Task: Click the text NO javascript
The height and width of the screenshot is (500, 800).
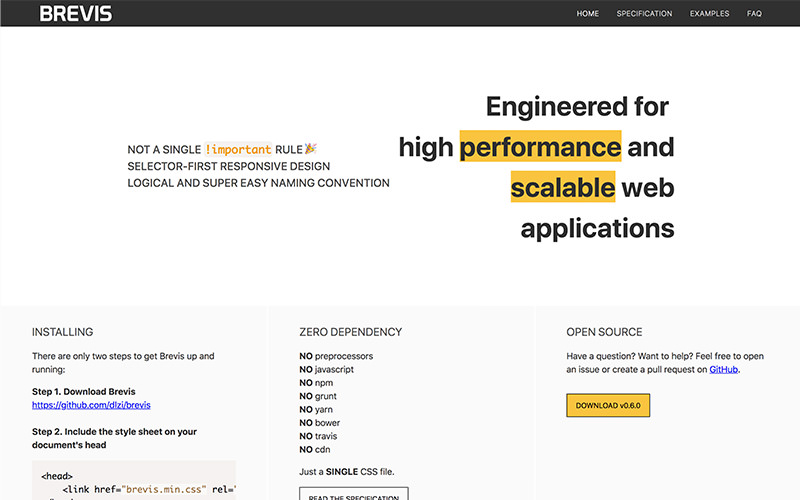Action: click(x=327, y=369)
